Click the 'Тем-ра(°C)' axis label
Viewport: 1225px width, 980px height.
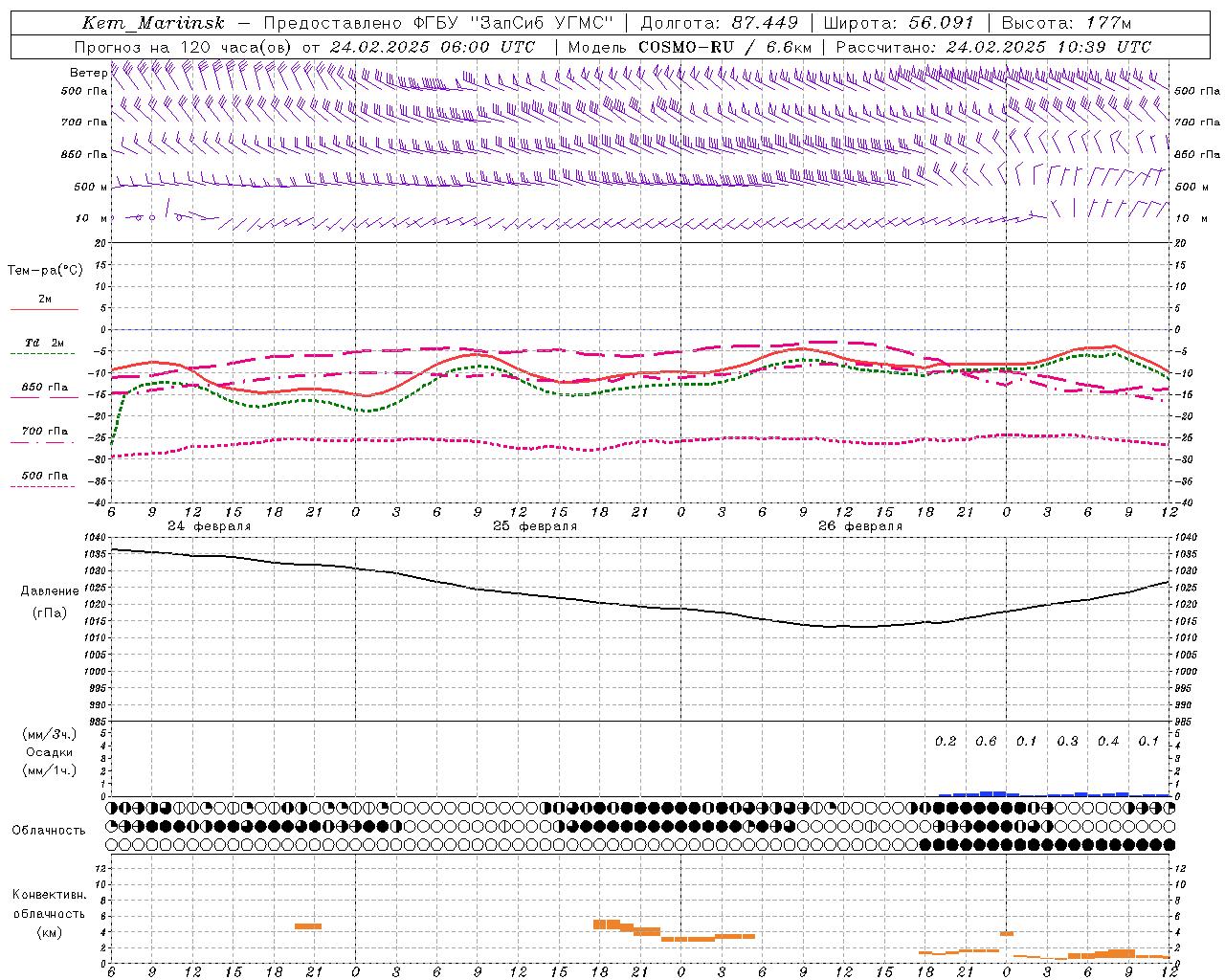tap(45, 271)
